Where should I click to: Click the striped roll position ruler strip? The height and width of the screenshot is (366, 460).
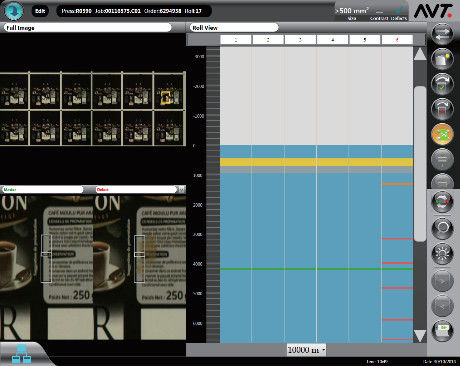pos(213,195)
